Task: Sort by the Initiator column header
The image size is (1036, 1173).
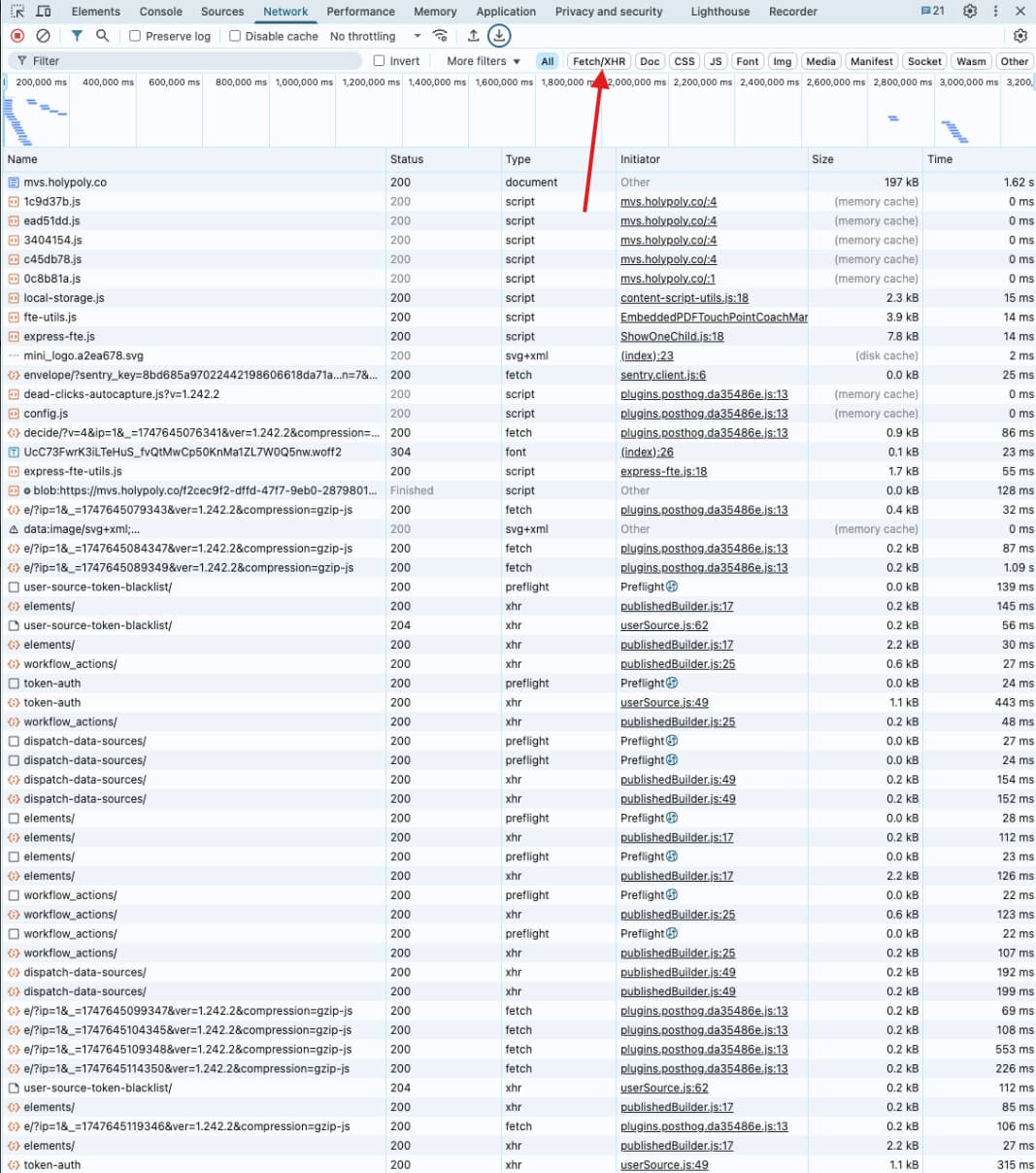Action: click(712, 159)
